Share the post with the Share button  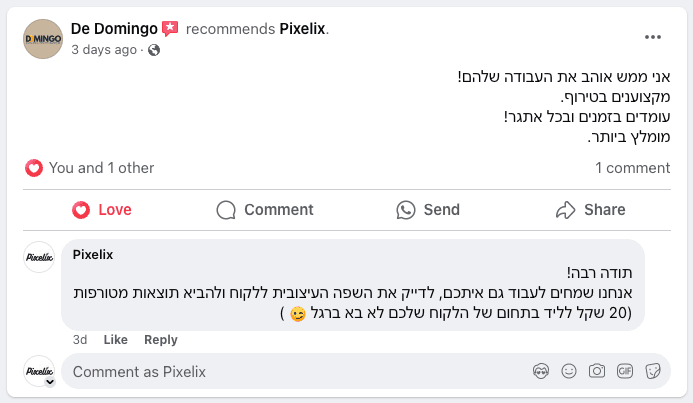590,210
